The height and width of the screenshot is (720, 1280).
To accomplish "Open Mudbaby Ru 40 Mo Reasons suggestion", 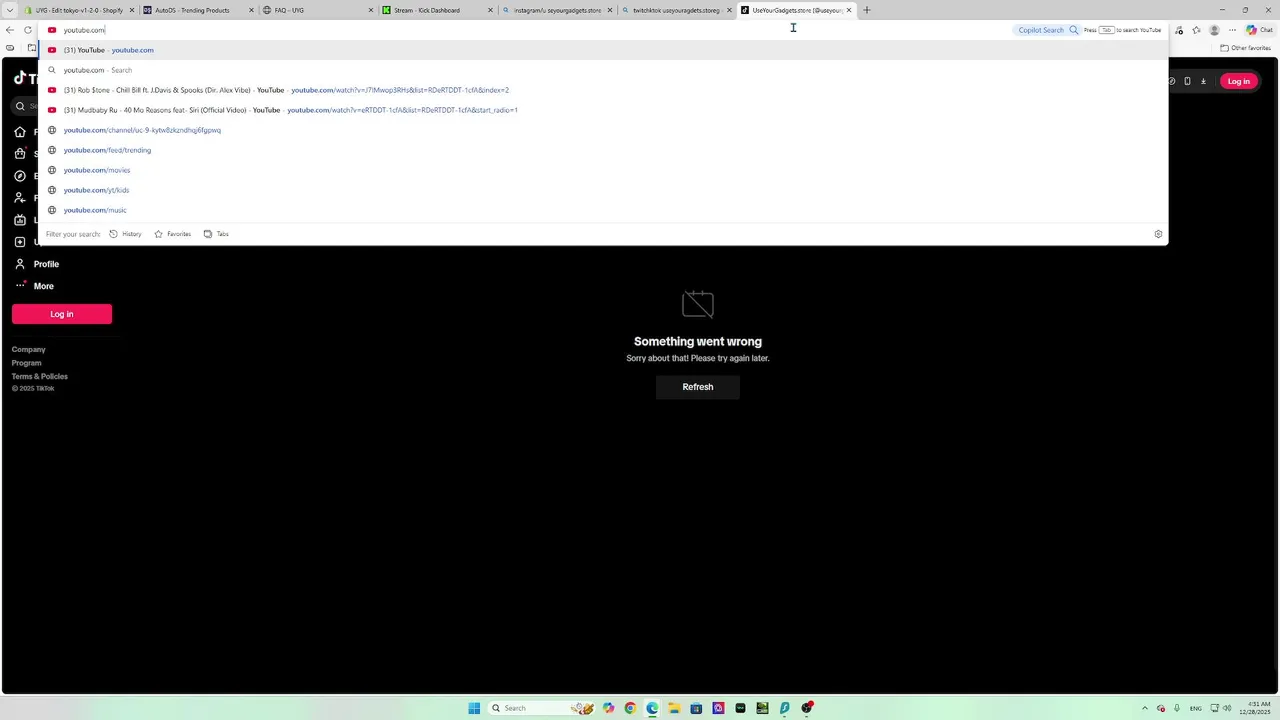I will click(603, 110).
